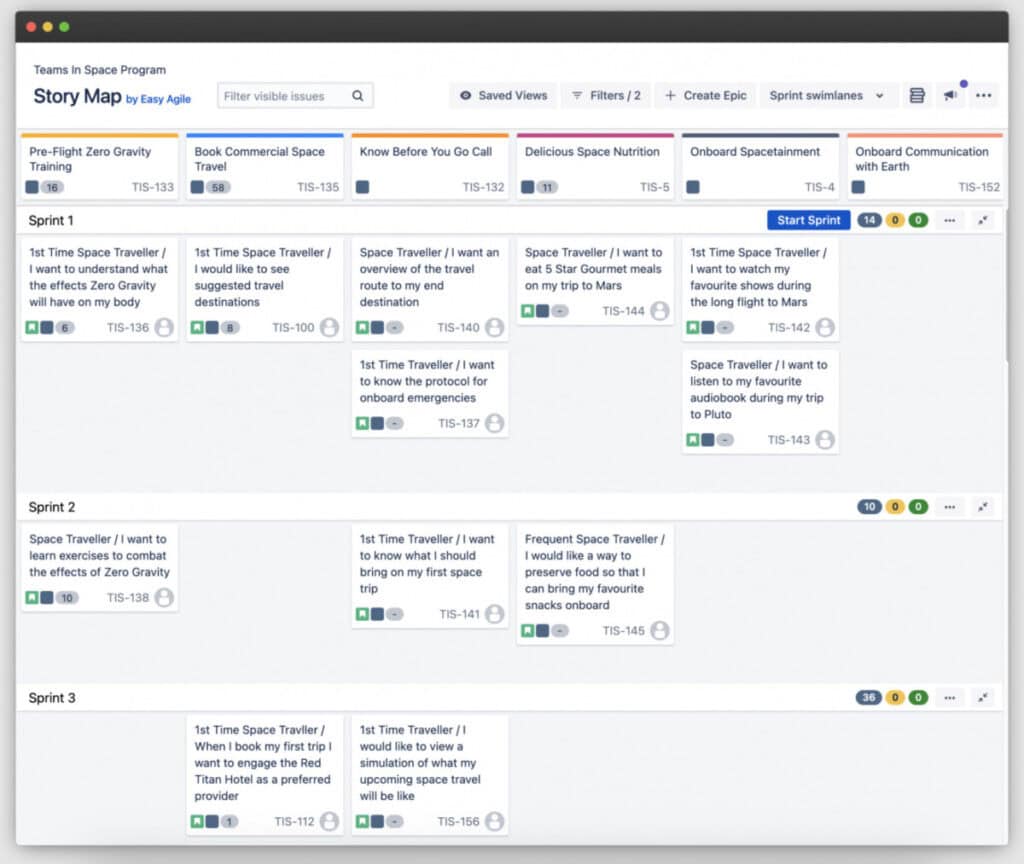The width and height of the screenshot is (1024, 864).
Task: Click the search magnifier icon in filter box
Action: pos(358,96)
